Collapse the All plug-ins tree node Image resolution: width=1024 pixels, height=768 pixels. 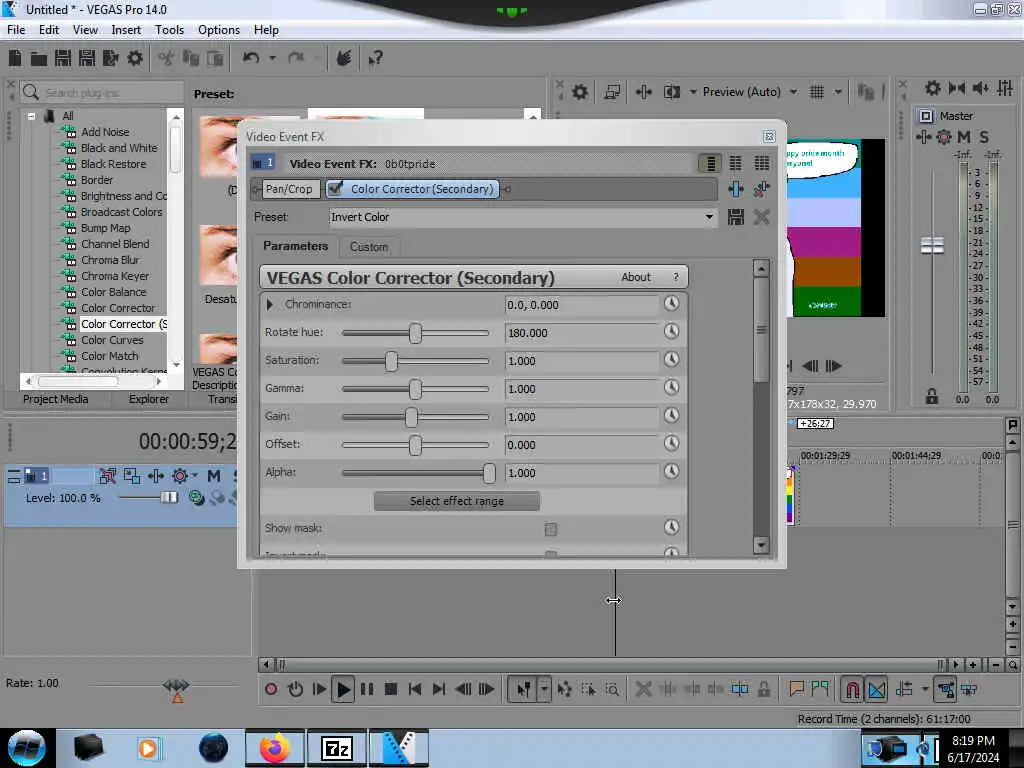pyautogui.click(x=31, y=116)
